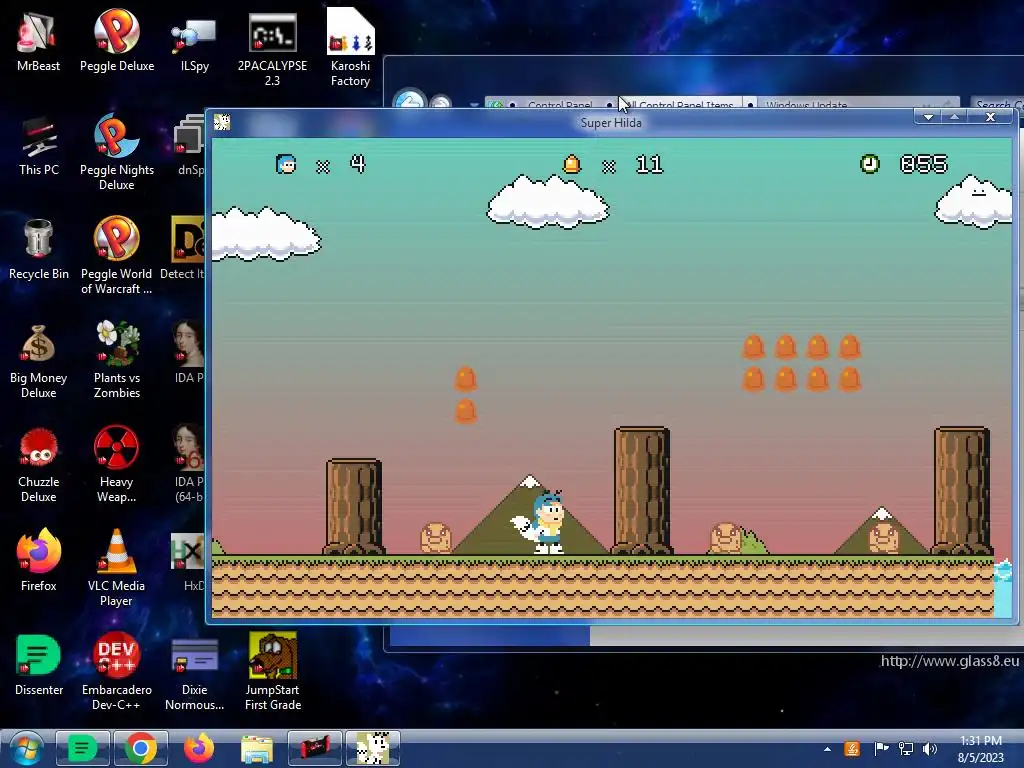Select Peggle World of Warcraft icon
The height and width of the screenshot is (768, 1024).
pos(117,255)
